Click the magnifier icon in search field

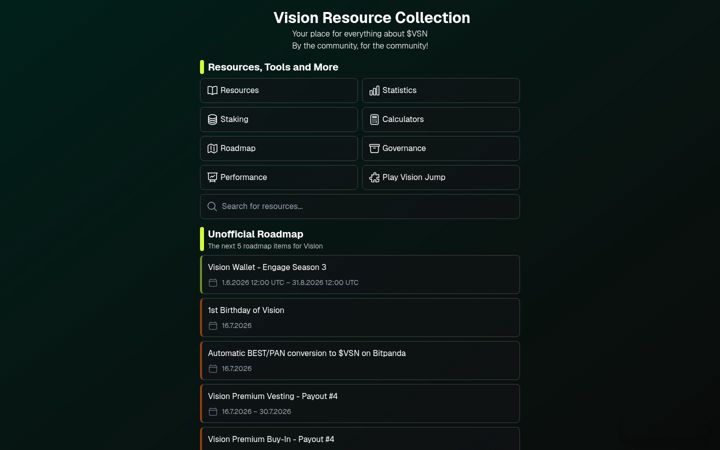pos(212,207)
